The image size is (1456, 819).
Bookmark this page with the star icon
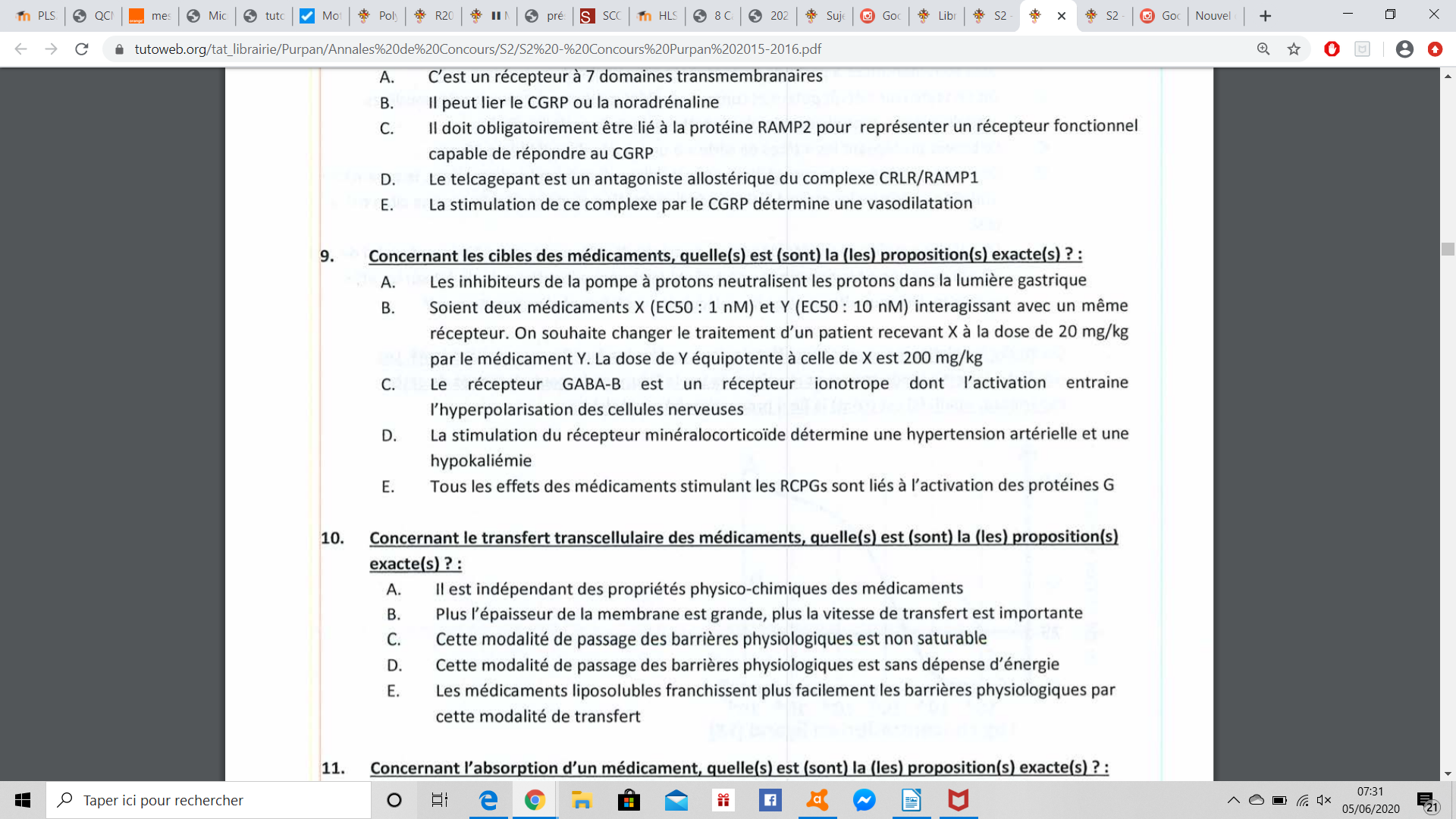pos(1294,49)
